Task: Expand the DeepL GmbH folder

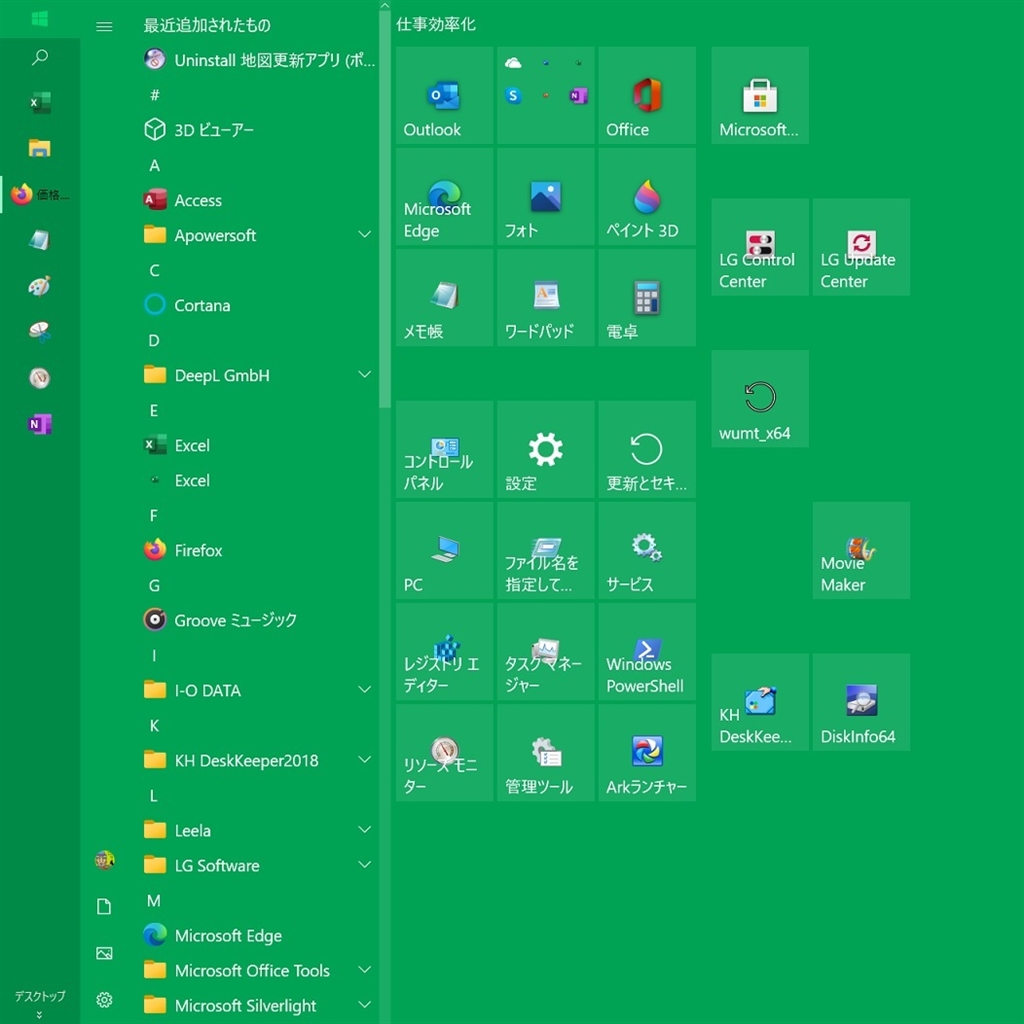Action: coord(258,375)
